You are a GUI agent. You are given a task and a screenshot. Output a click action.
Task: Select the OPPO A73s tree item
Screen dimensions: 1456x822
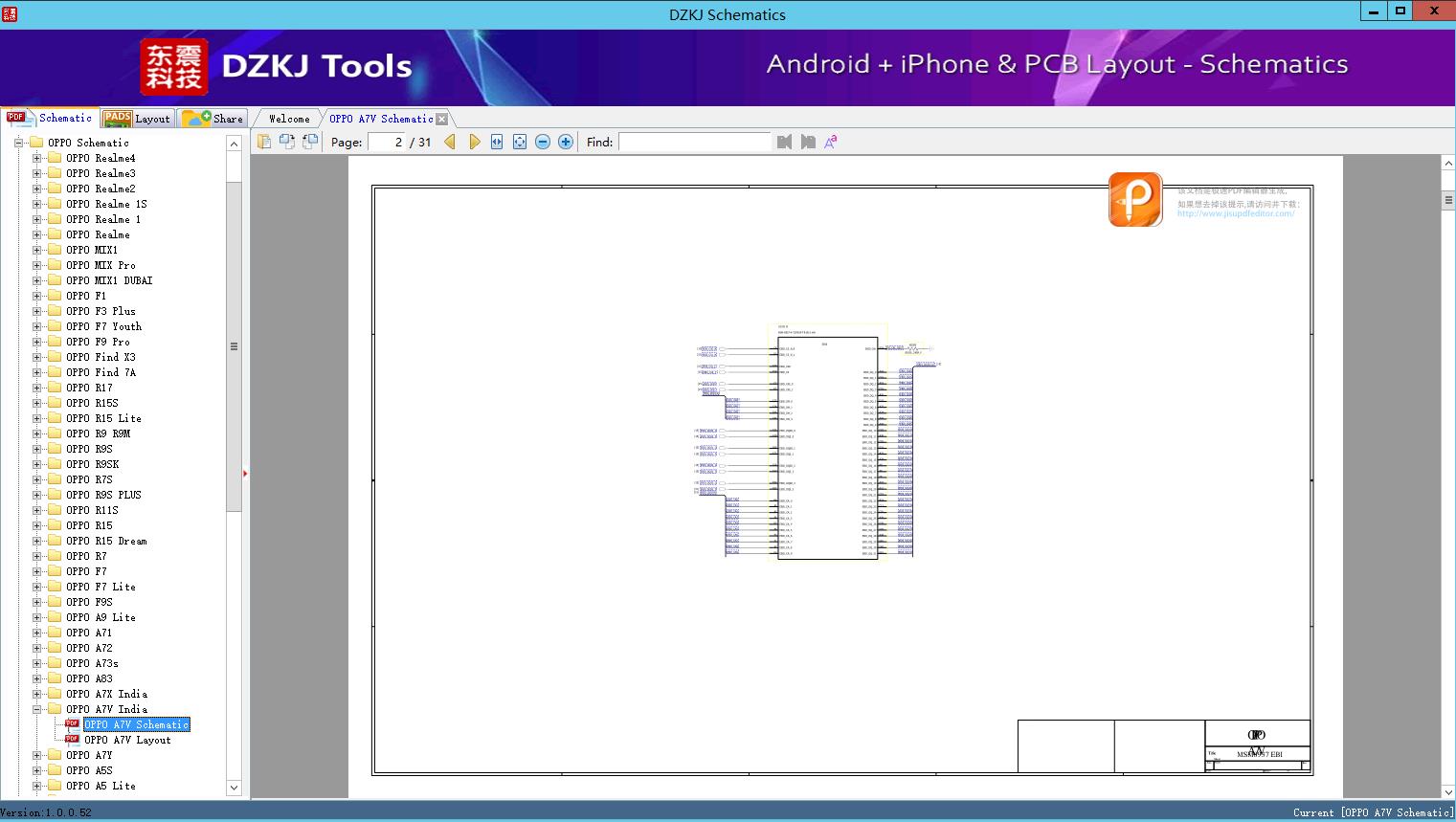click(x=92, y=663)
